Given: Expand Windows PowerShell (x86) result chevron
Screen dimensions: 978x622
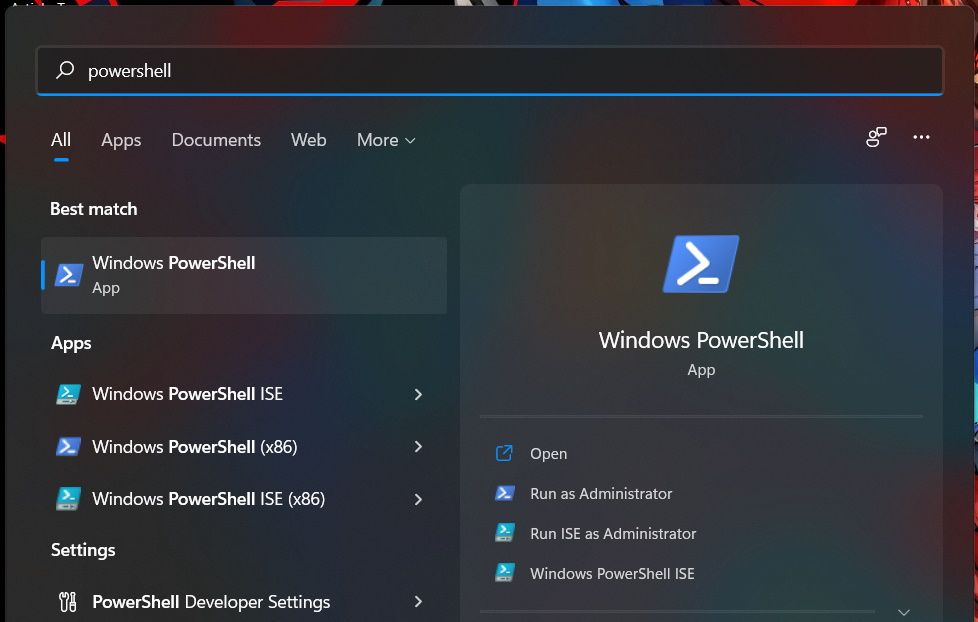Looking at the screenshot, I should point(418,446).
